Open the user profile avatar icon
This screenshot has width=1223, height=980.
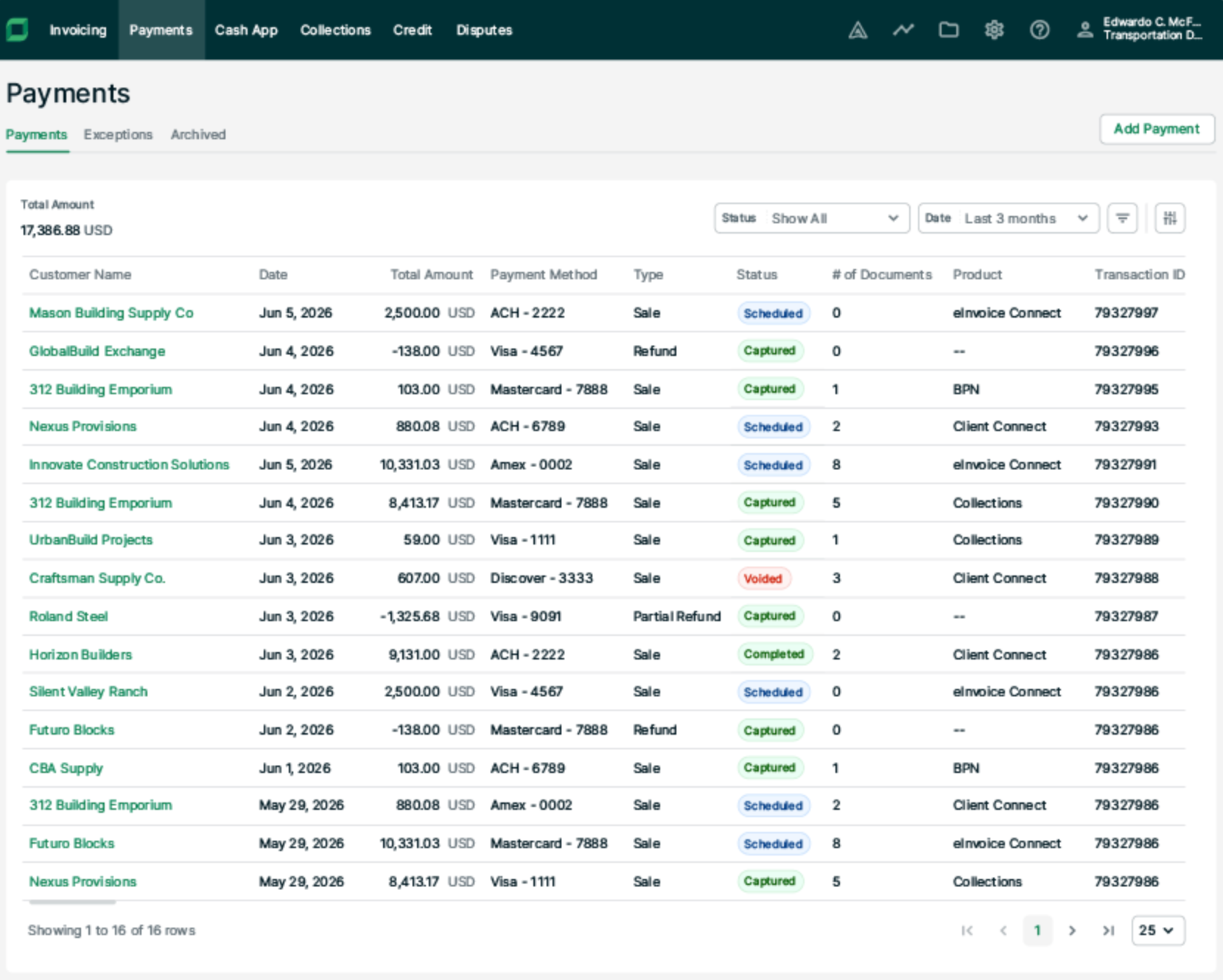point(1084,30)
